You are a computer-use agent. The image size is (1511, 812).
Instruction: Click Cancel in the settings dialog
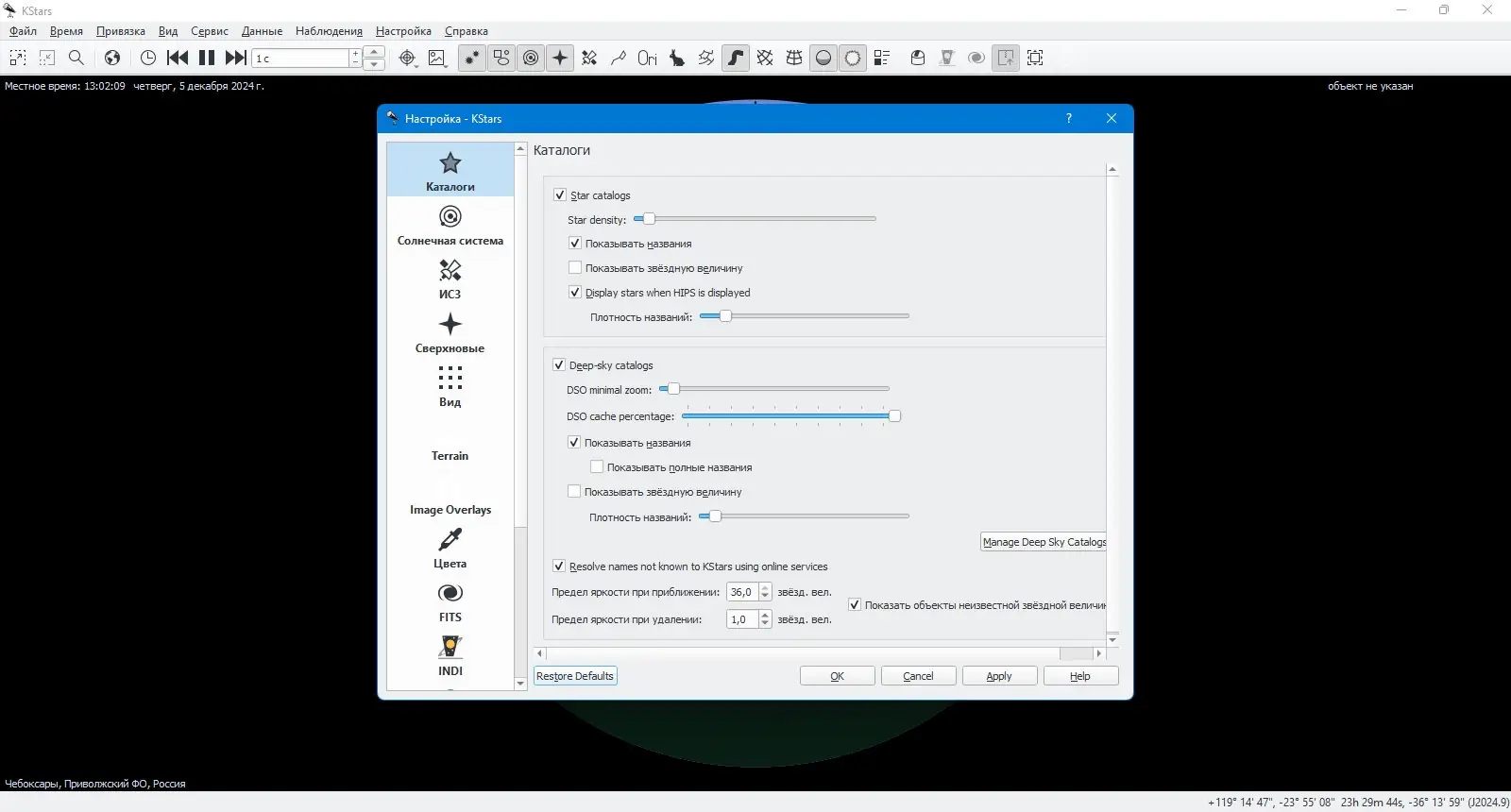919,676
